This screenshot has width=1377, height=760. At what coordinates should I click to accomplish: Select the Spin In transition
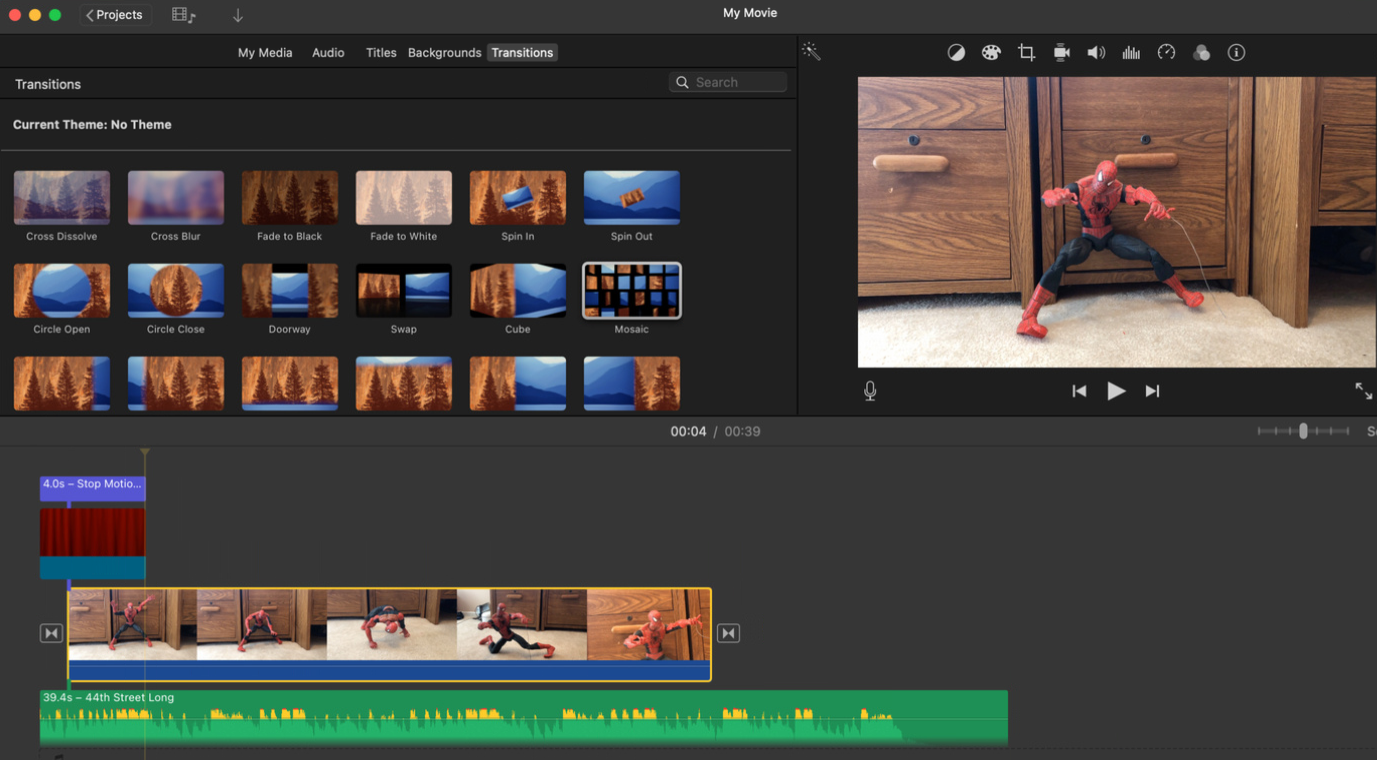518,198
